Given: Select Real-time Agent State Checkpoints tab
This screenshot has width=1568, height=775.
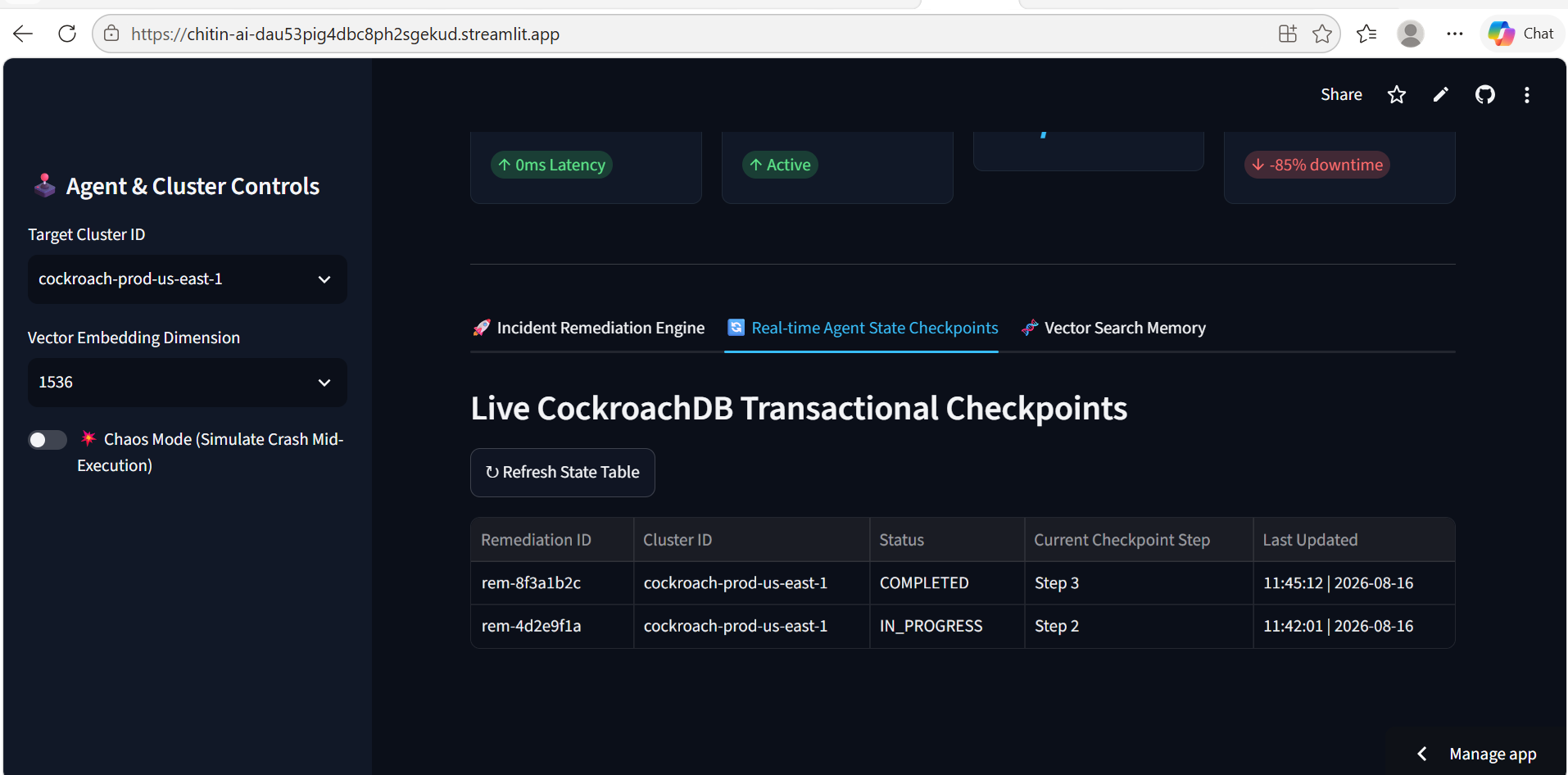Looking at the screenshot, I should (x=863, y=328).
